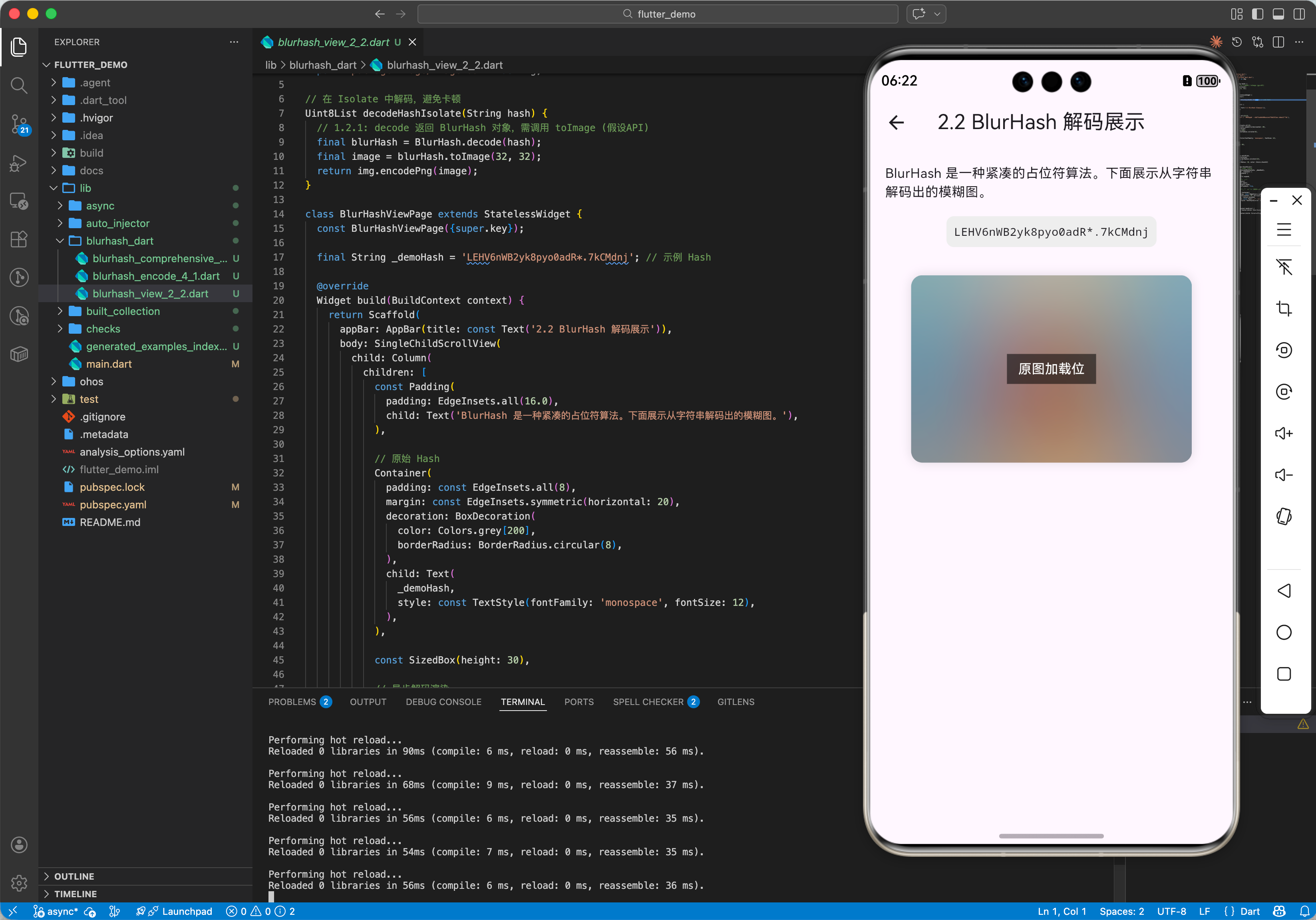Click the emulator crop screenshot icon
Image resolution: width=1316 pixels, height=920 pixels.
pyautogui.click(x=1283, y=309)
